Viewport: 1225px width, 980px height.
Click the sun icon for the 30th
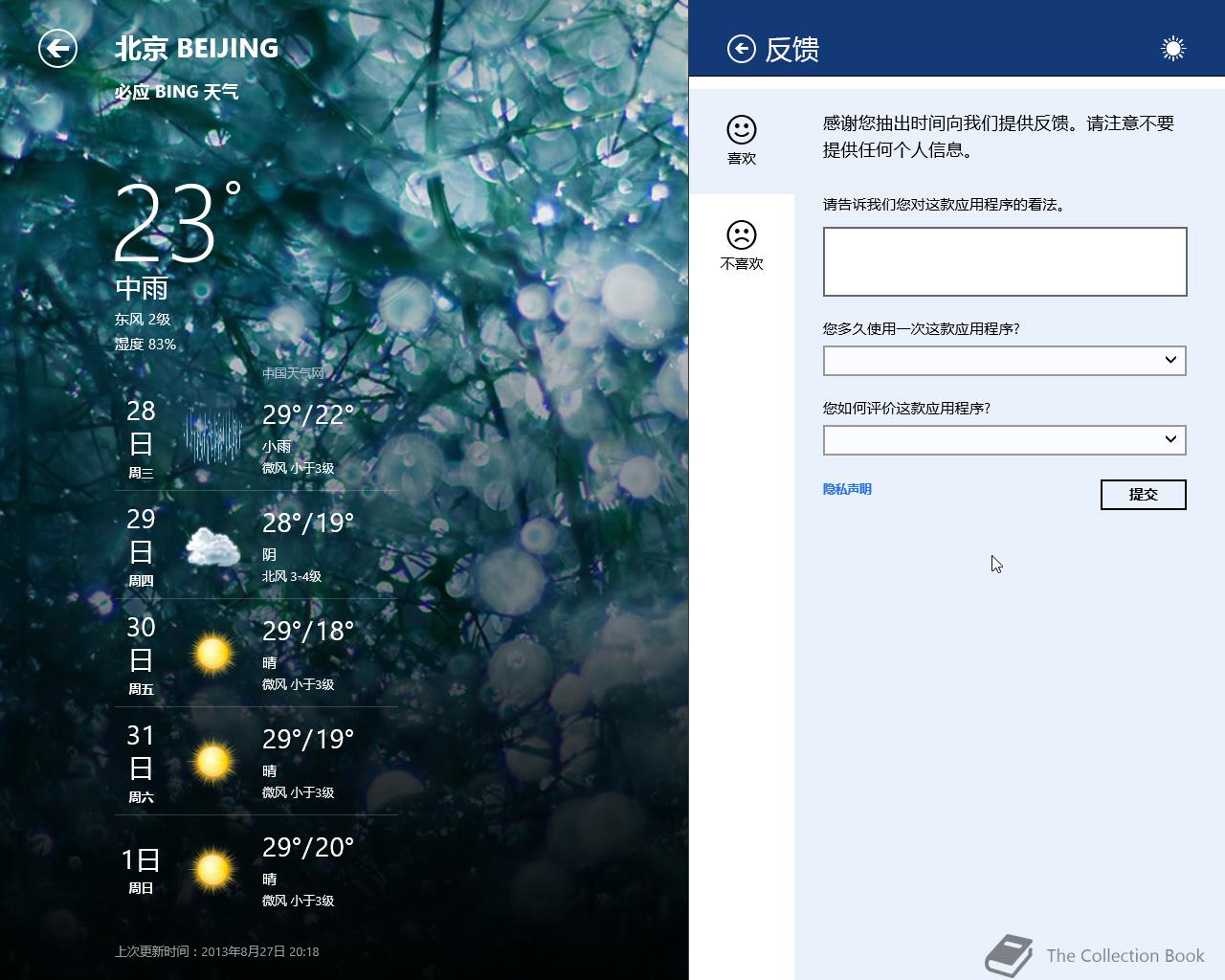(x=212, y=654)
